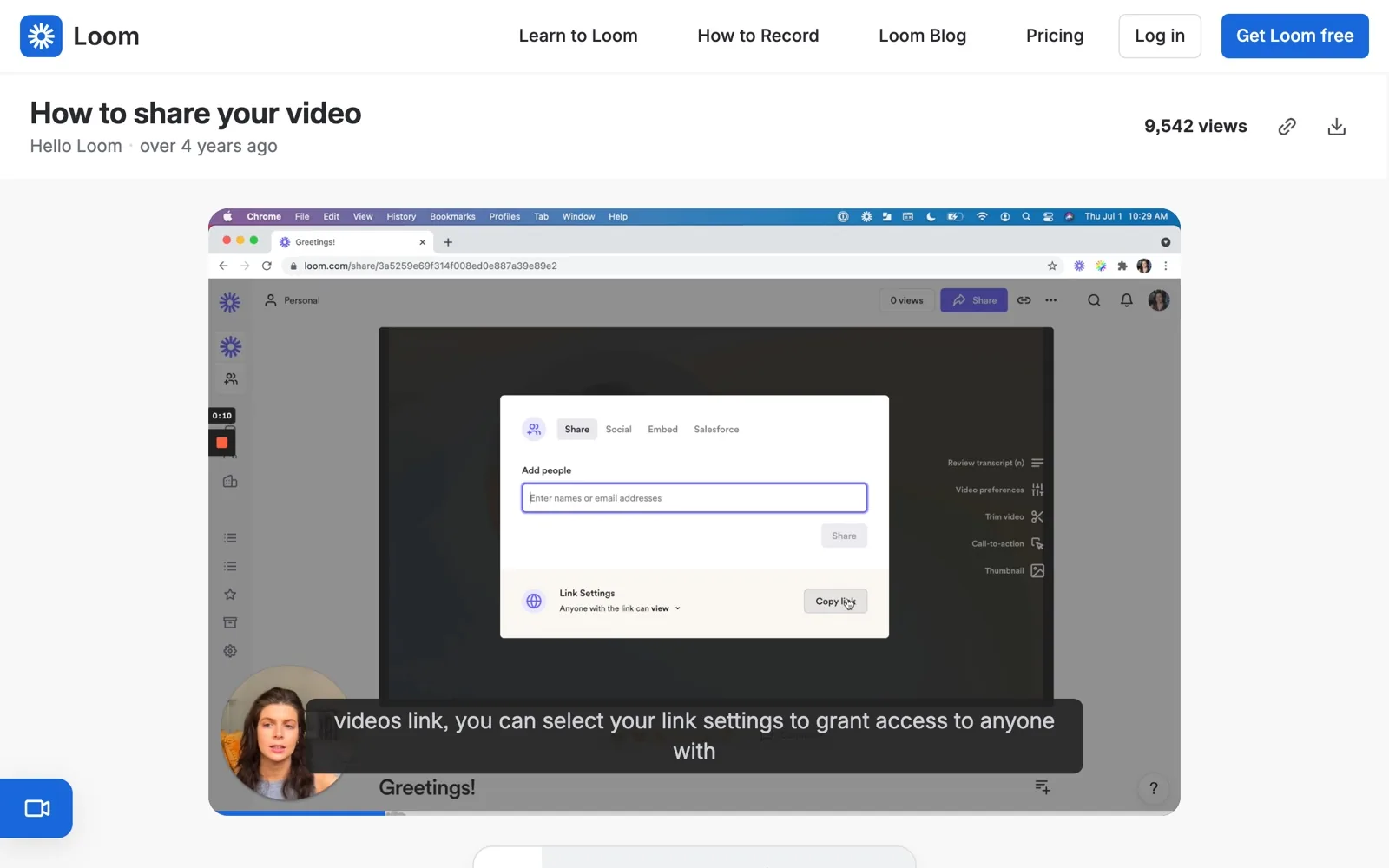Image resolution: width=1389 pixels, height=868 pixels.
Task: Open Thumbnail image option
Action: pyautogui.click(x=1014, y=570)
